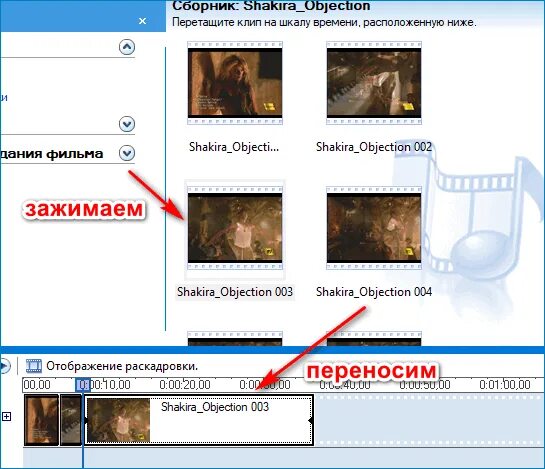Click the timeline playhead marker

click(83, 385)
